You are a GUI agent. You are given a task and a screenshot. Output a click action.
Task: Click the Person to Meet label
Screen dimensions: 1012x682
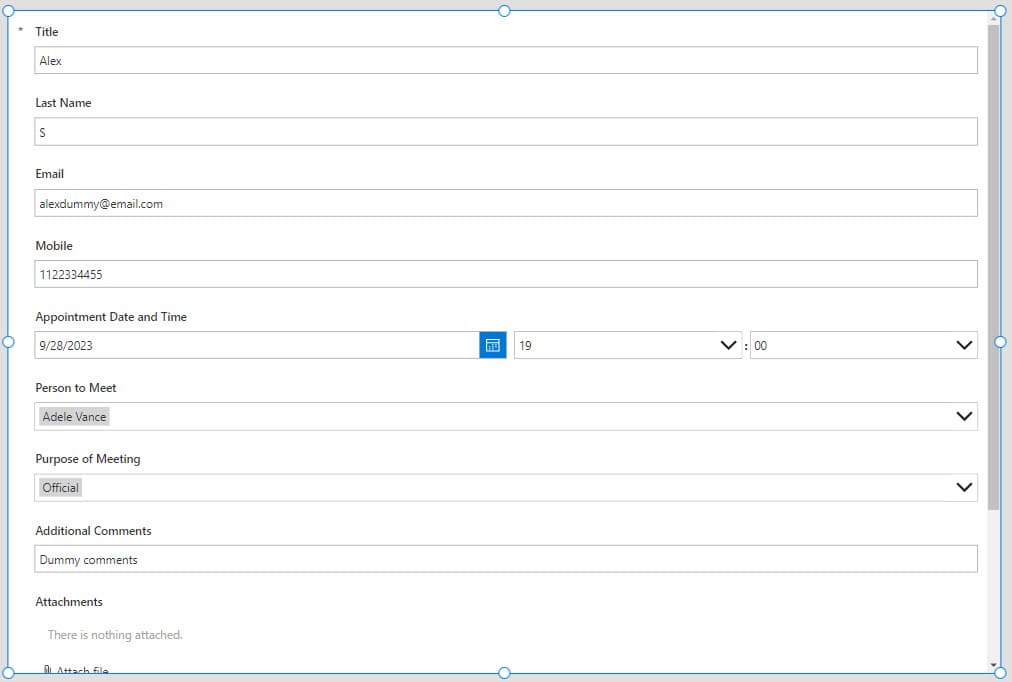(76, 387)
